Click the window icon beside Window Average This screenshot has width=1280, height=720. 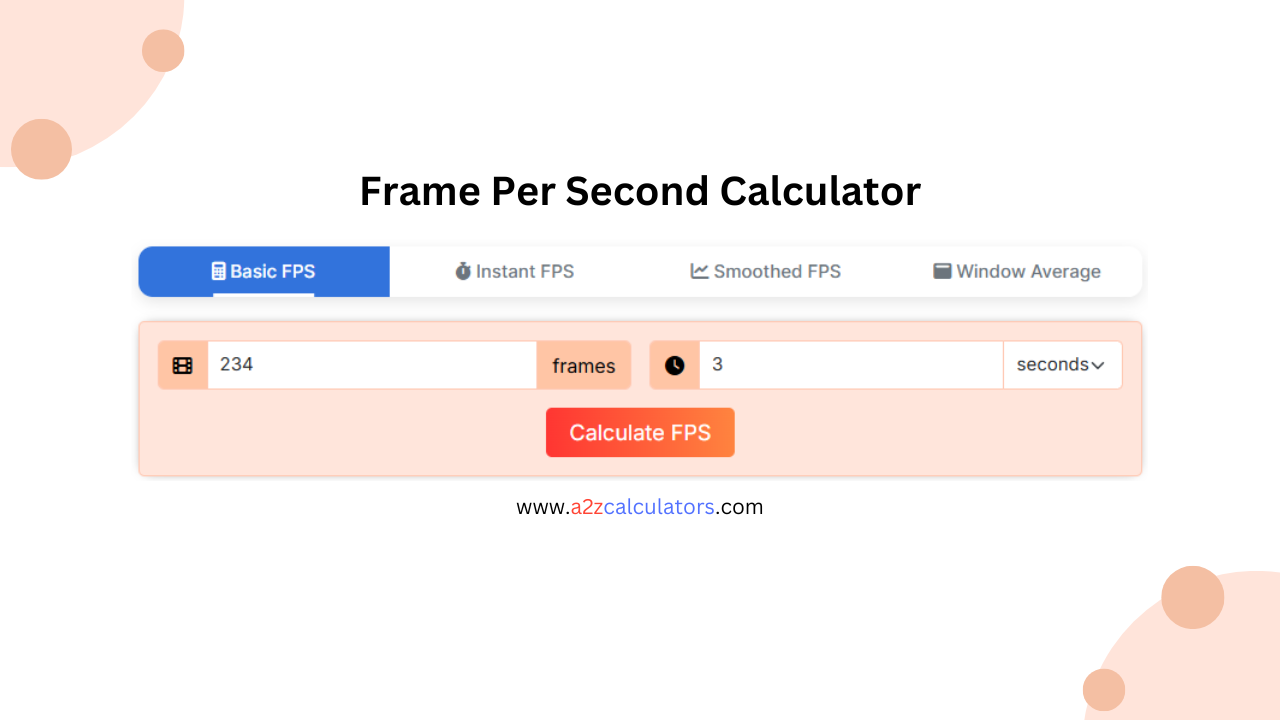941,271
